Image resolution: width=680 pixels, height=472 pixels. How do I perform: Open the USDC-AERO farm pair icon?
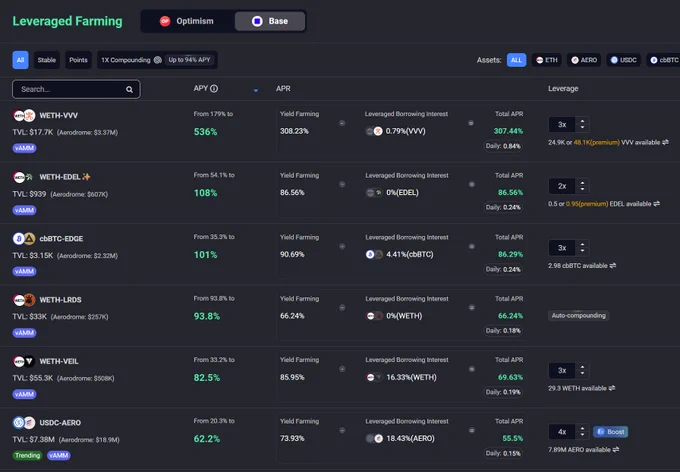[24, 423]
